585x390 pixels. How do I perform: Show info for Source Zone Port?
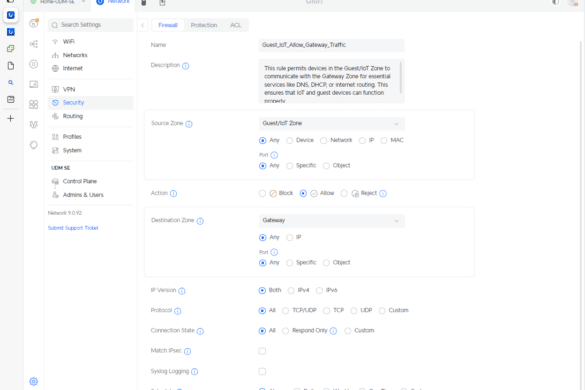[x=274, y=155]
